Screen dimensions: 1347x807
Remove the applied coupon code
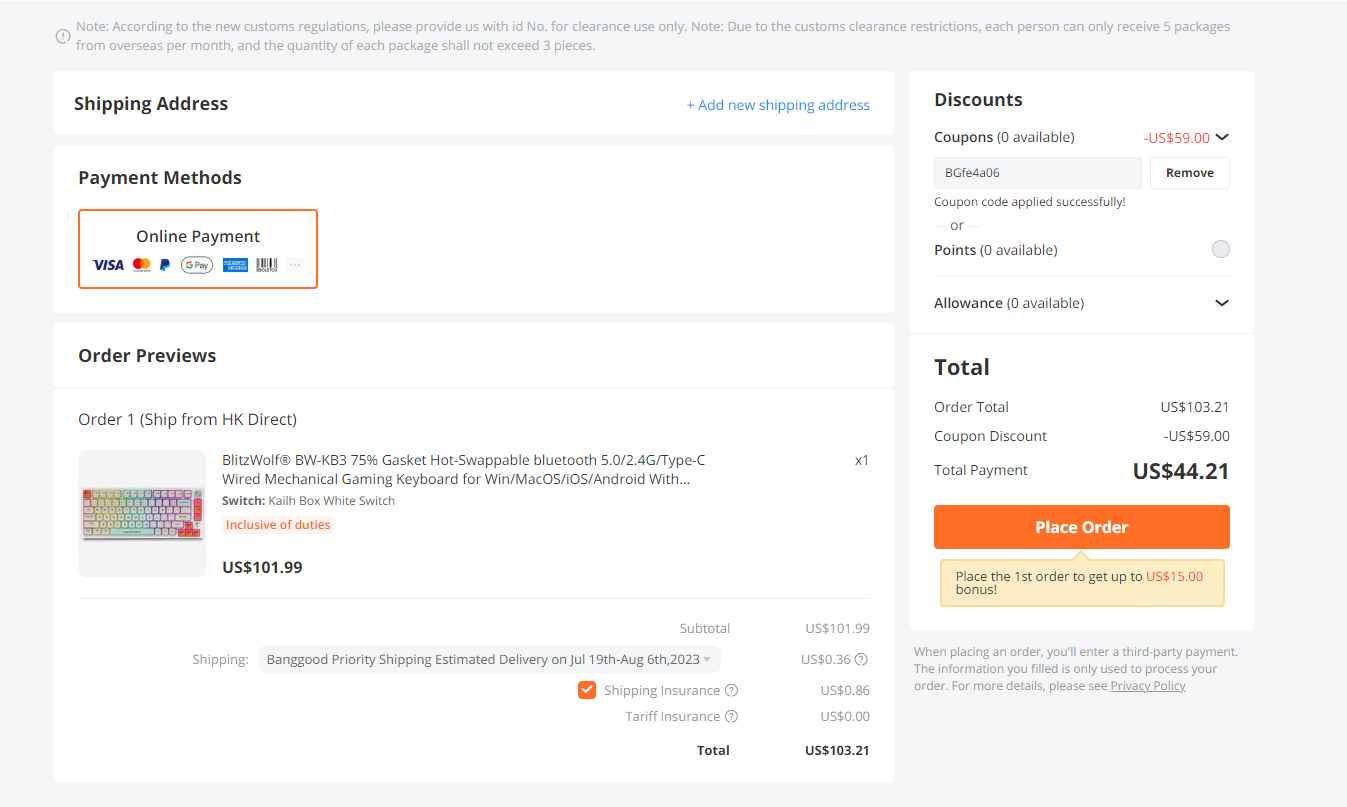(1189, 173)
